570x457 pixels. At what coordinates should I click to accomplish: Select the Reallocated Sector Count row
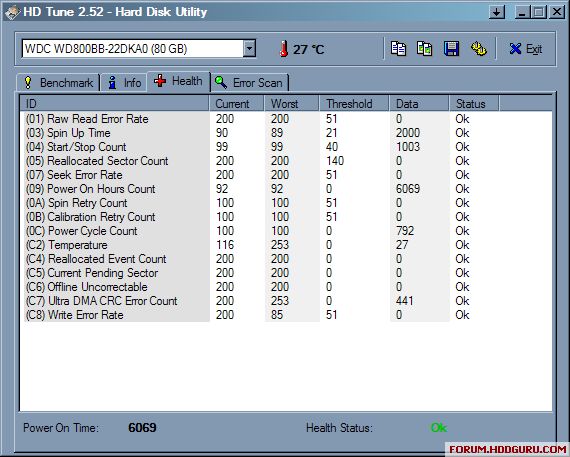(x=247, y=161)
